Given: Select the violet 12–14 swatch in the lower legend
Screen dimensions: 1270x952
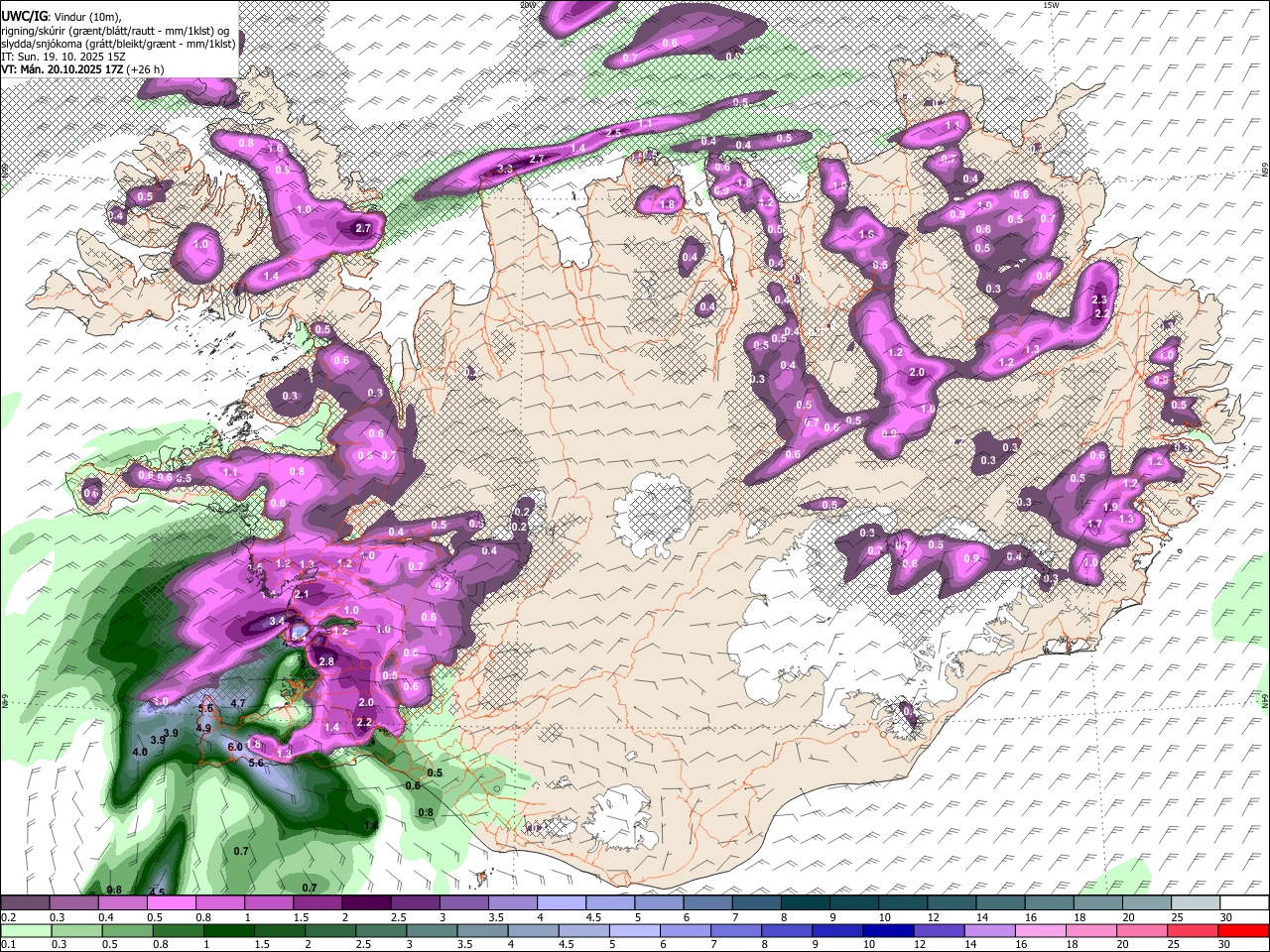Looking at the screenshot, I should (x=941, y=930).
